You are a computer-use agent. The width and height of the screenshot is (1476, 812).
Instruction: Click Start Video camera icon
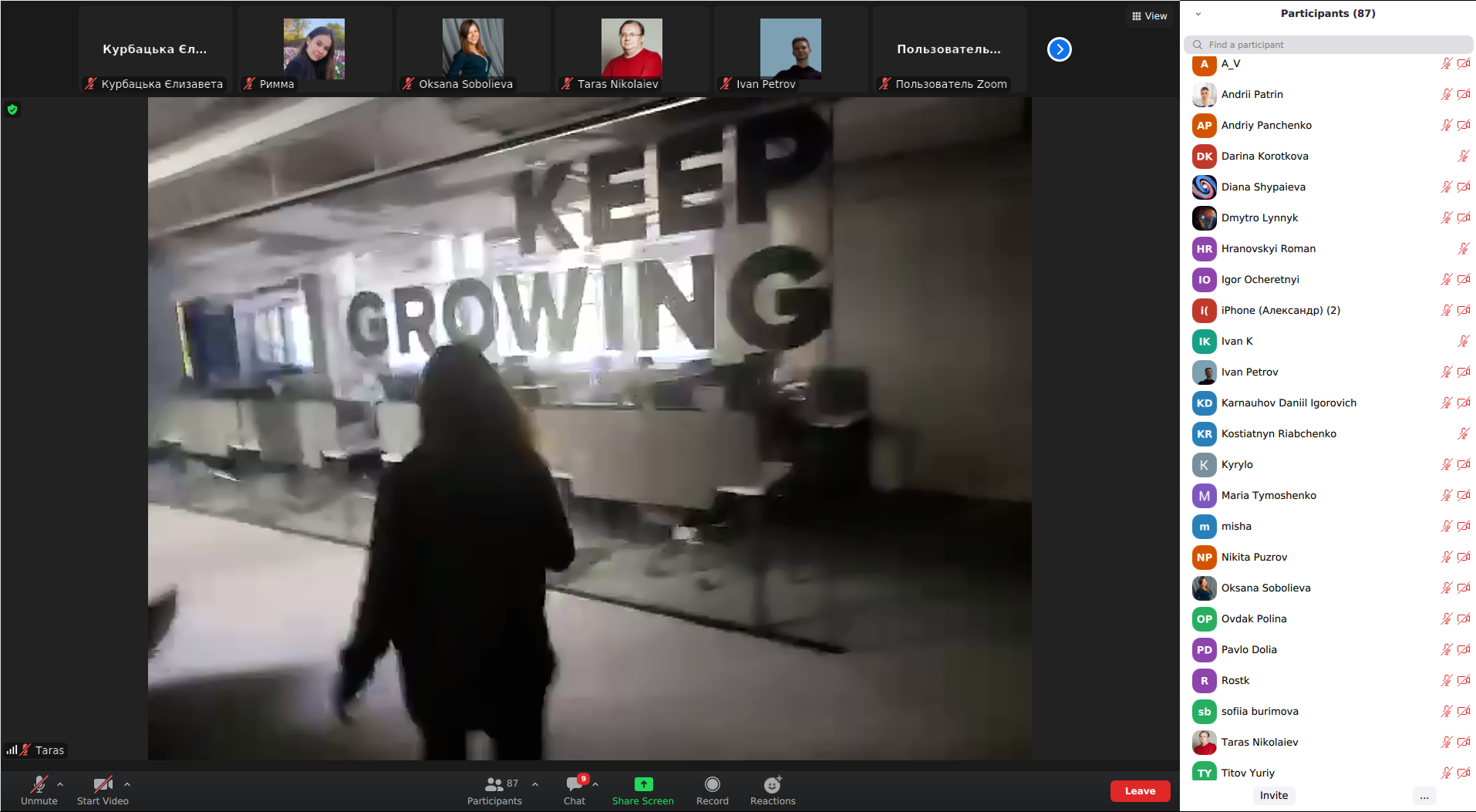tap(103, 784)
